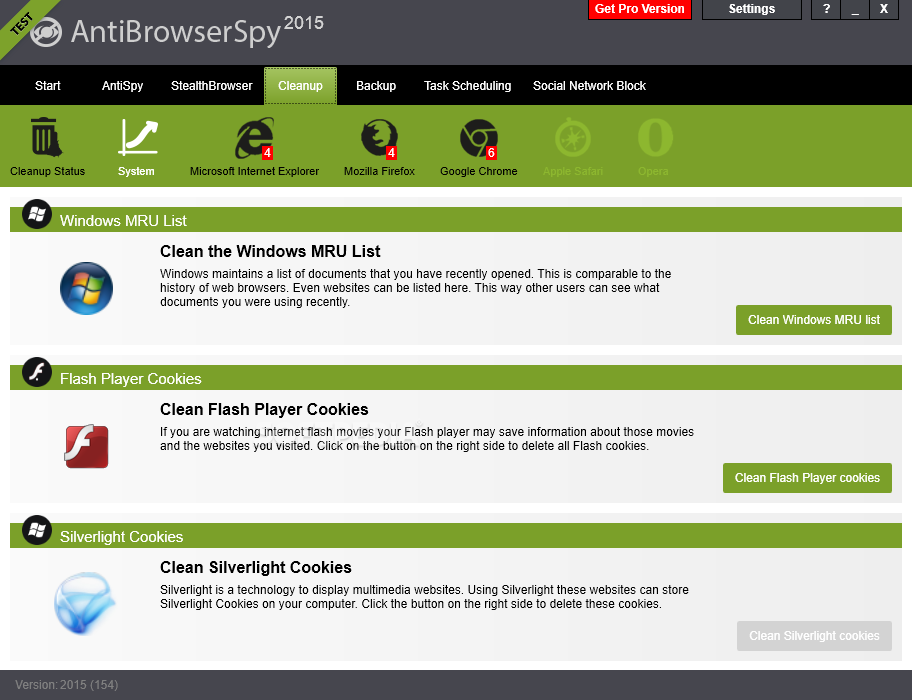Click the Windows logo in MRU List header
The height and width of the screenshot is (700, 912).
point(37,214)
